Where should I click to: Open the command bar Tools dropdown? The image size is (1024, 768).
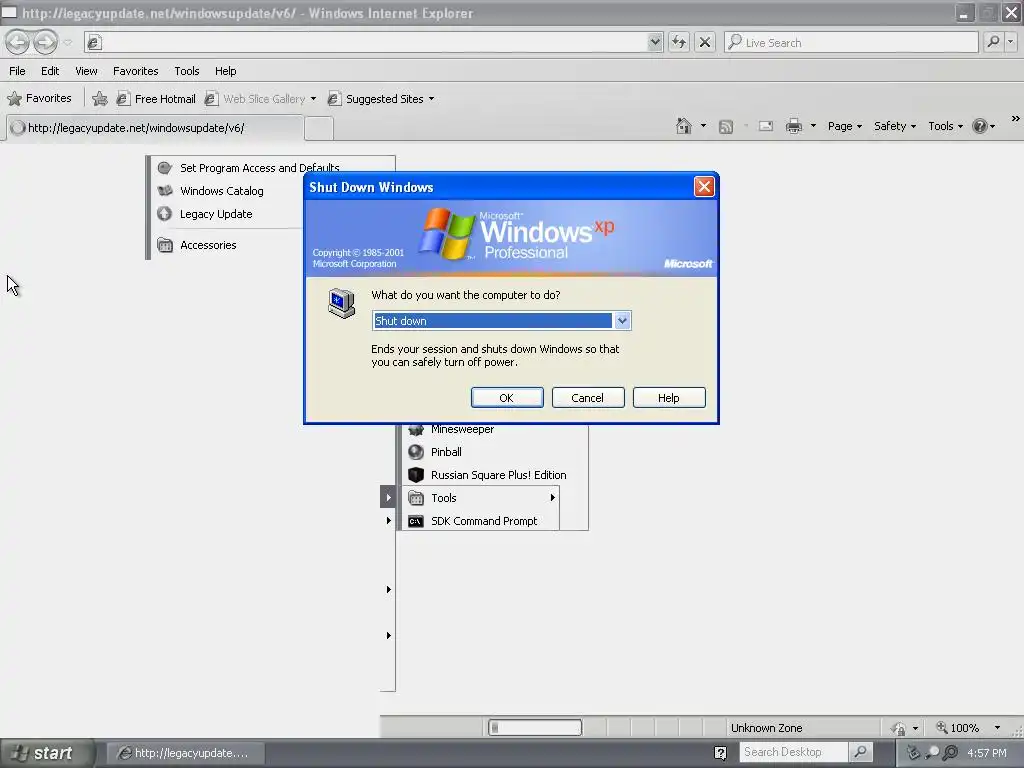pyautogui.click(x=945, y=126)
